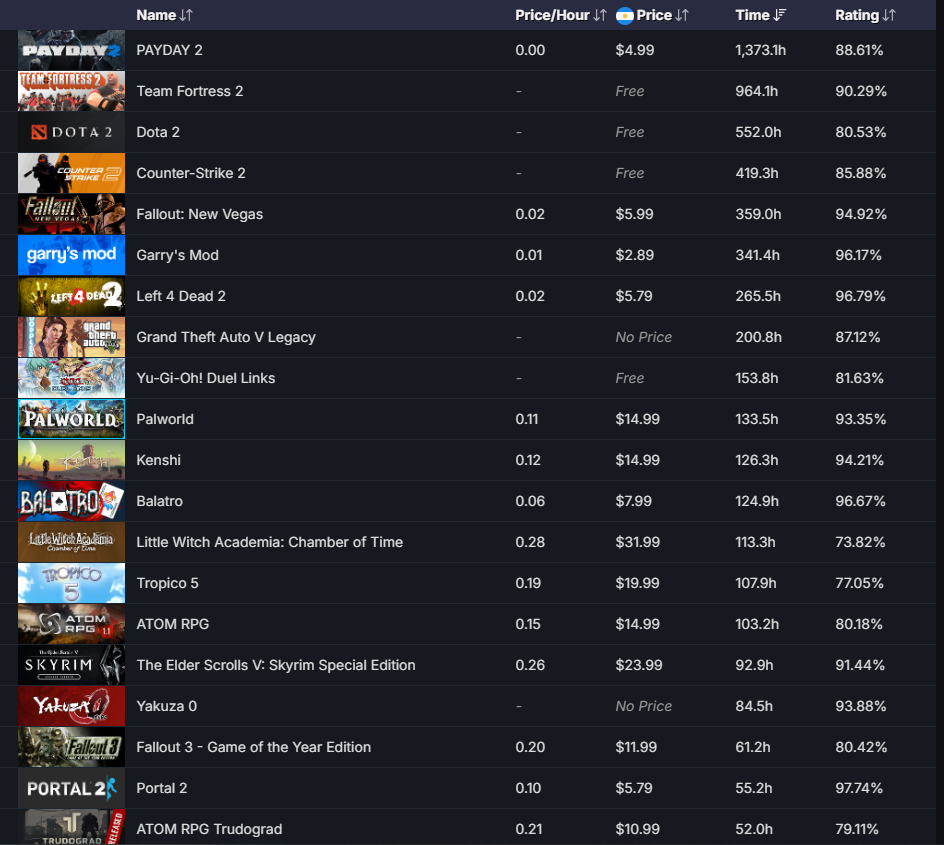Click the Price column sort arrows
This screenshot has height=845, width=944.
(682, 15)
